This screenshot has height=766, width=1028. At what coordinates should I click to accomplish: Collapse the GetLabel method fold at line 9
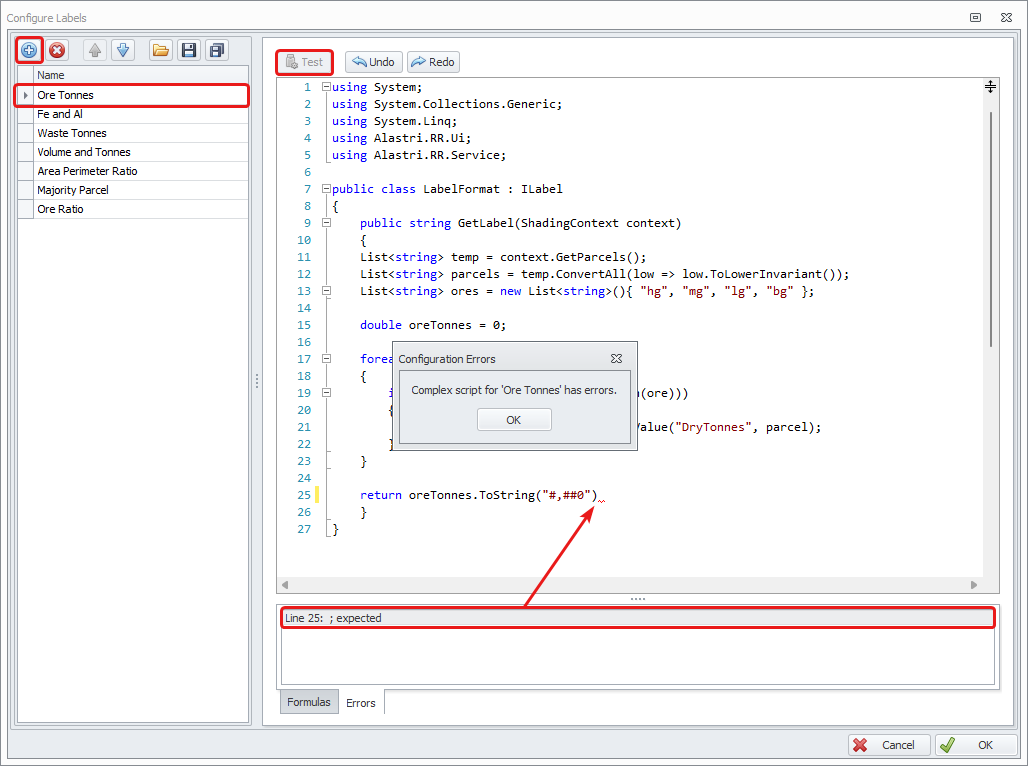coord(326,224)
